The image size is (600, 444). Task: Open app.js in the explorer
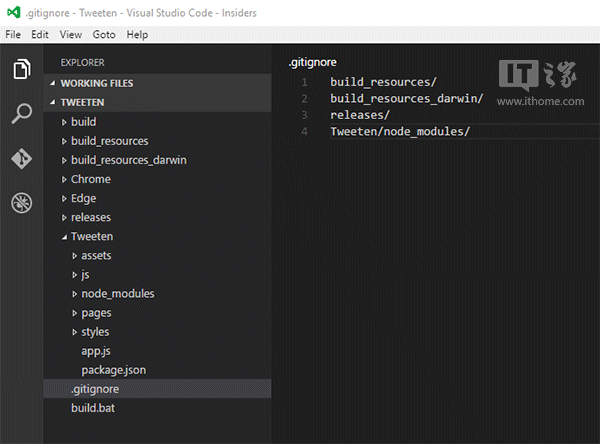96,351
